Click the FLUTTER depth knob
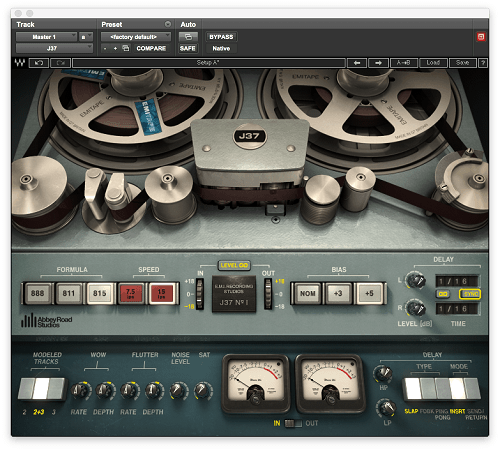500x450 pixels. (154, 390)
